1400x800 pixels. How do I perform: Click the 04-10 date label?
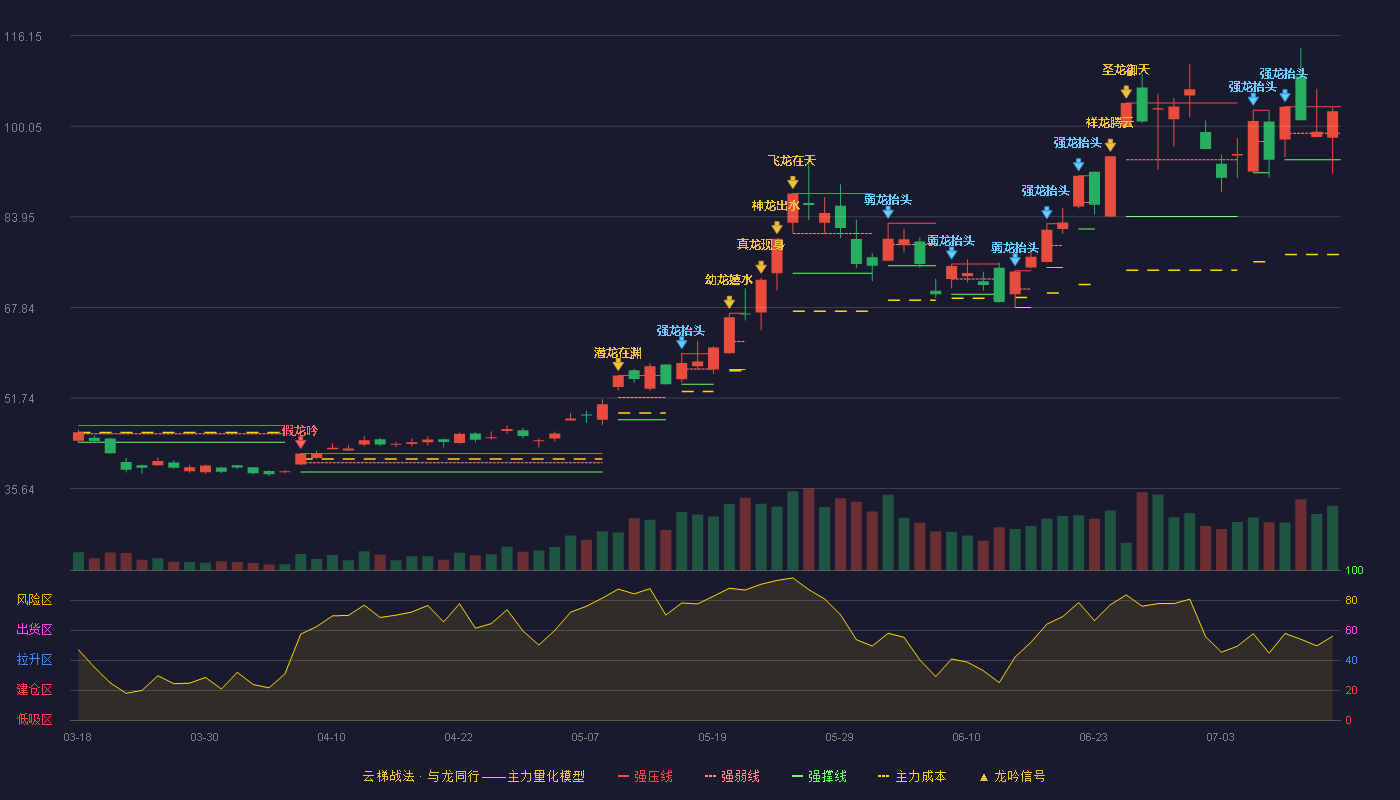tap(331, 737)
